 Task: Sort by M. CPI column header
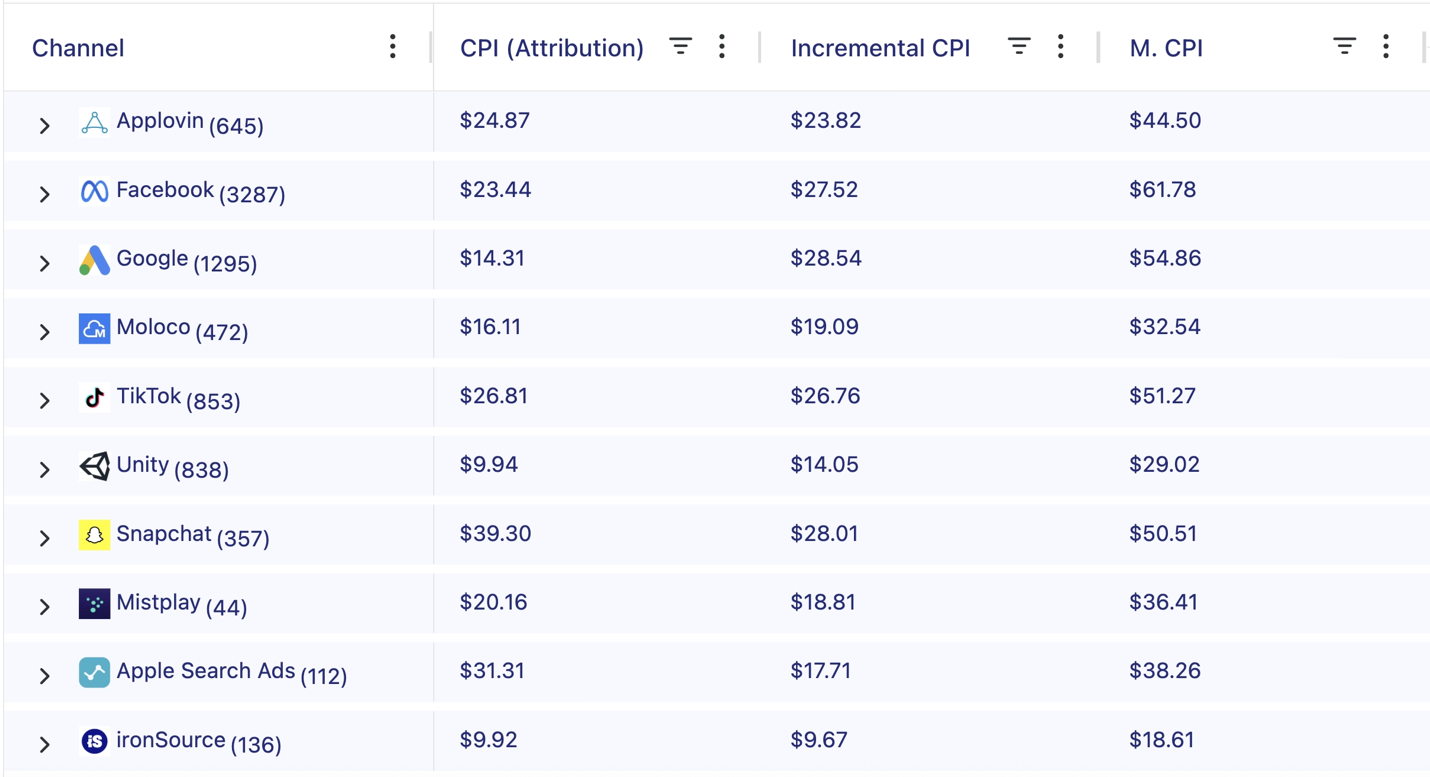point(1166,48)
